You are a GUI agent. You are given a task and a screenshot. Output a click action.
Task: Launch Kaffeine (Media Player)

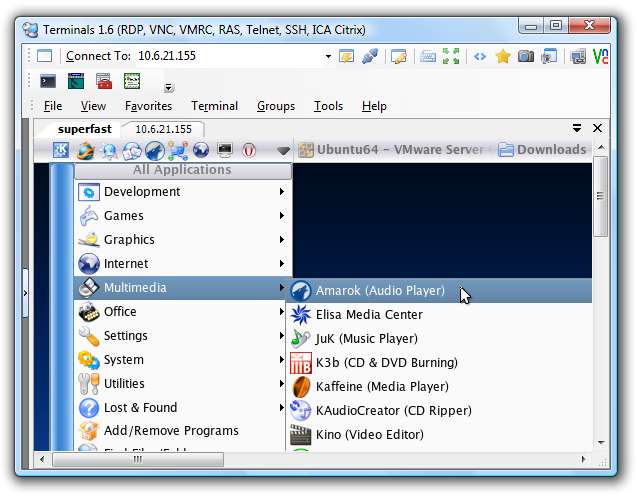click(x=440, y=387)
